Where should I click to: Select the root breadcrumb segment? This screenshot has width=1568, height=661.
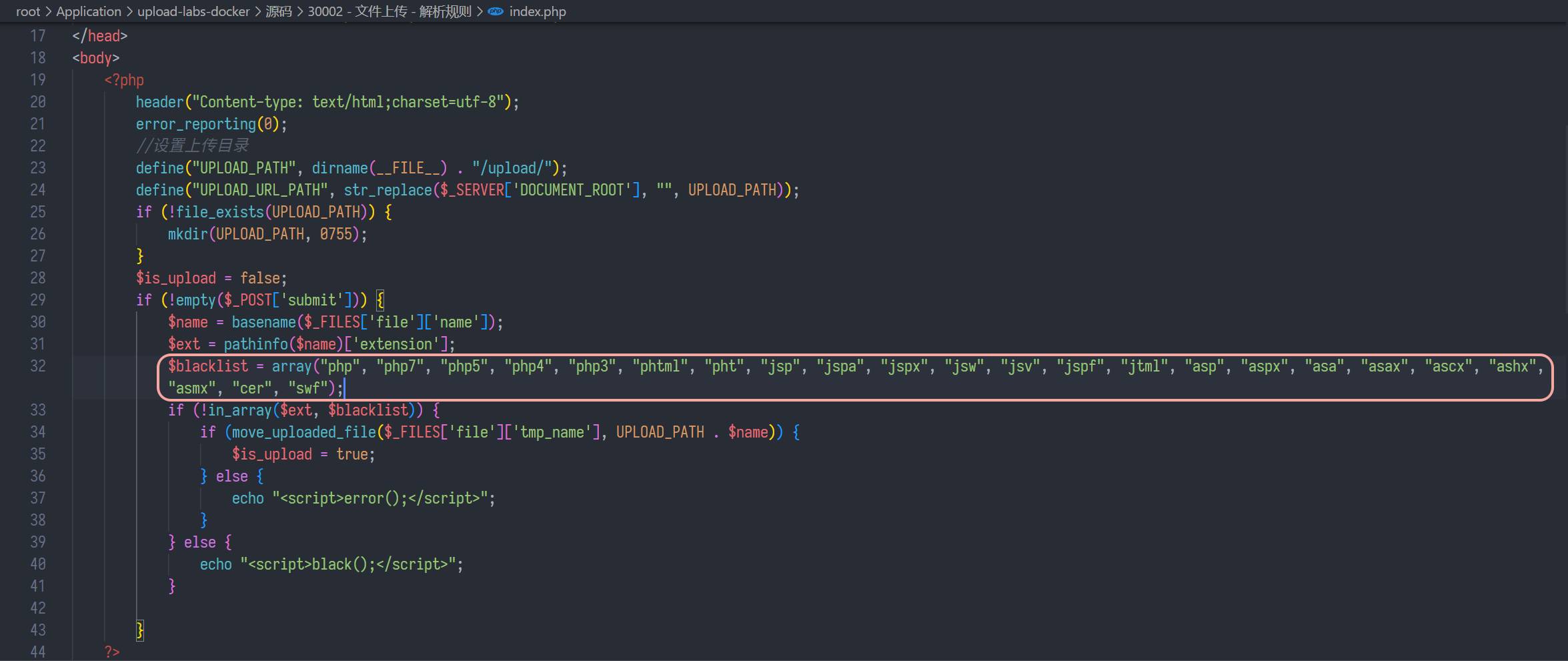(28, 11)
